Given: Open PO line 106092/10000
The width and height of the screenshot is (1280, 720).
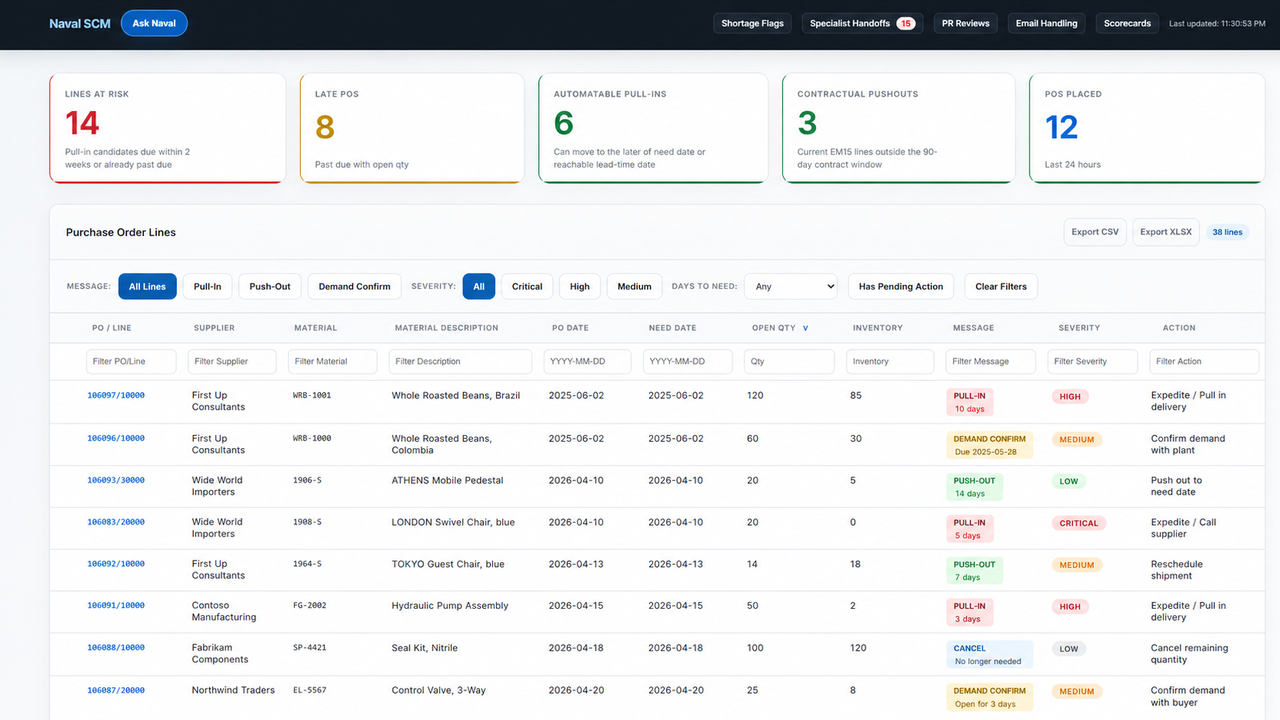Looking at the screenshot, I should (x=116, y=564).
